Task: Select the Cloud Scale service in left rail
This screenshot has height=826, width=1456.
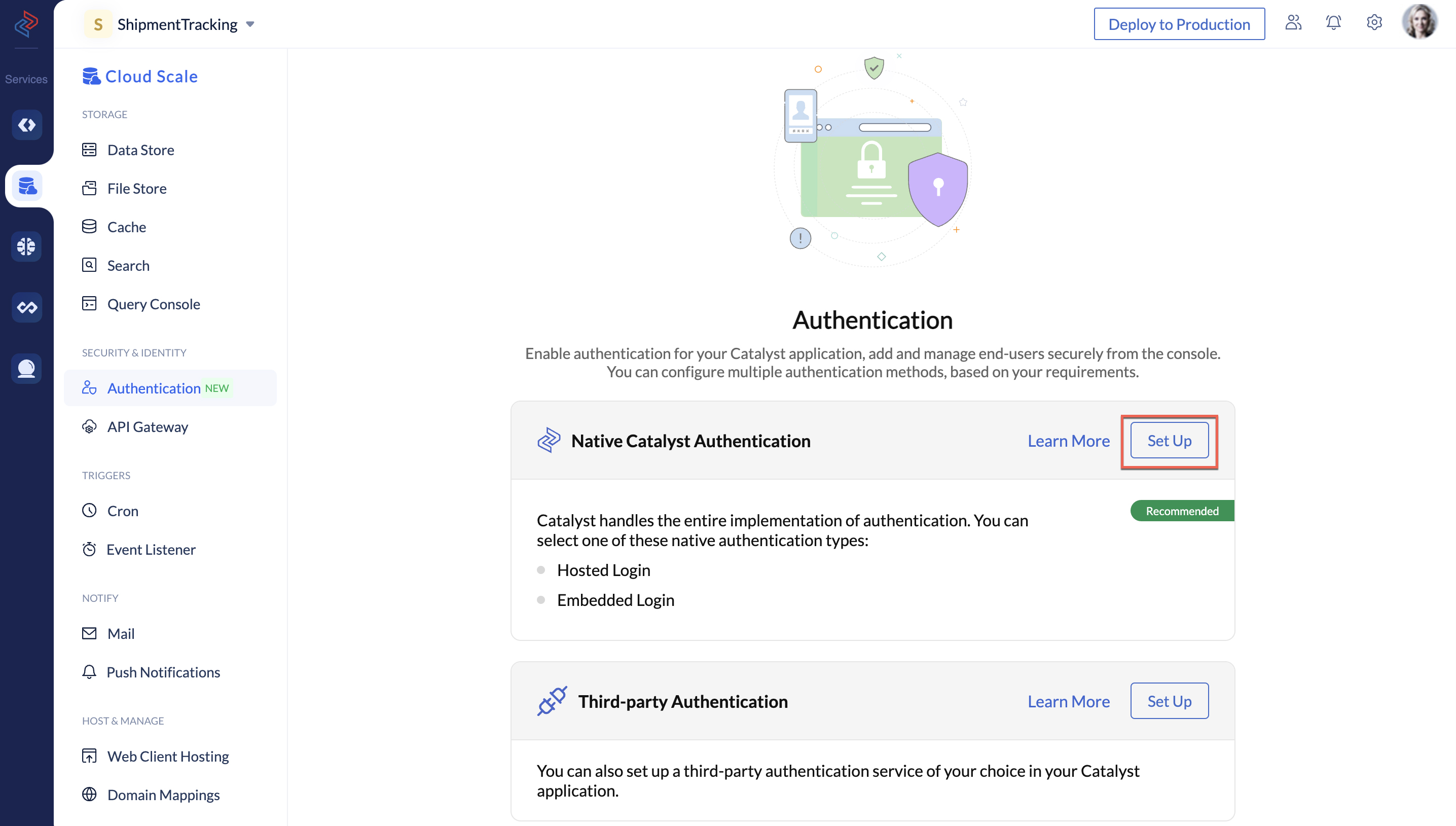Action: (26, 186)
